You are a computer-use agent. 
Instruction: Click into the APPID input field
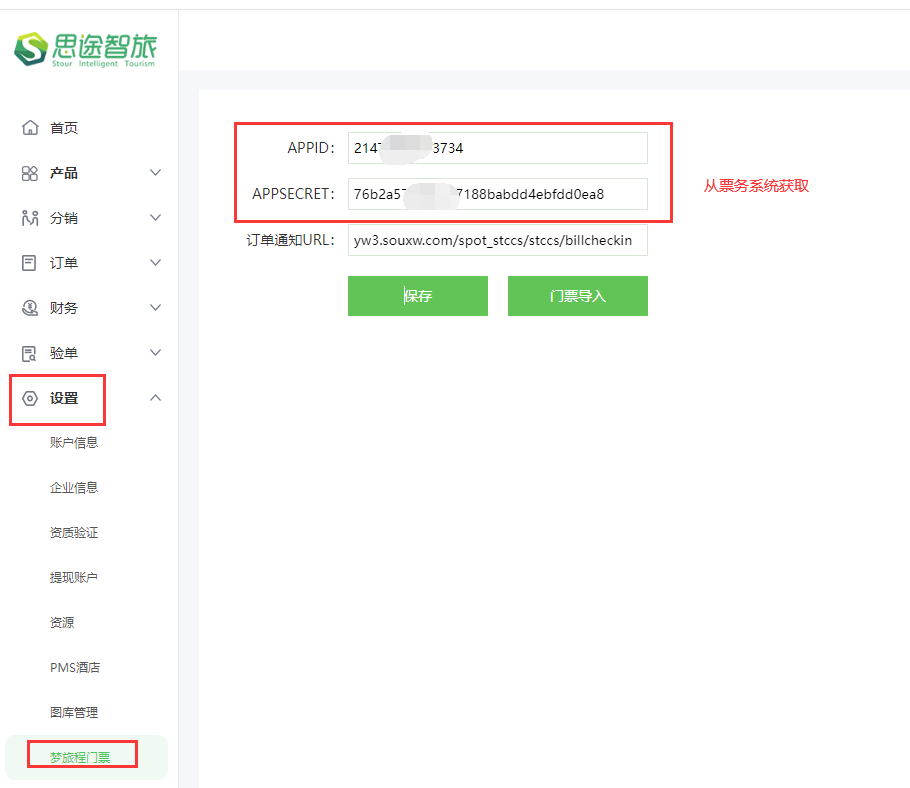[497, 148]
